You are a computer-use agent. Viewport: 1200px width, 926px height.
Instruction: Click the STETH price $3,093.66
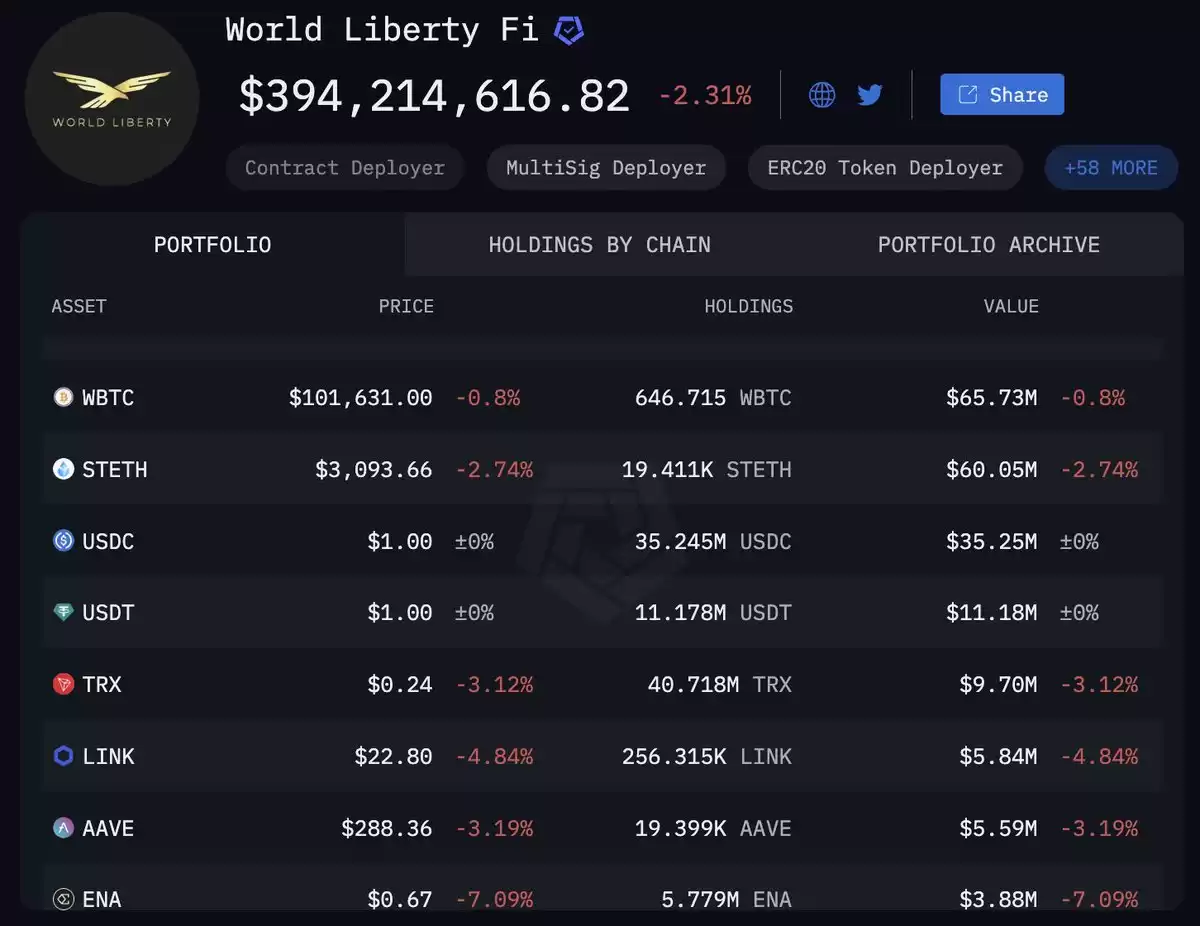[x=374, y=469]
